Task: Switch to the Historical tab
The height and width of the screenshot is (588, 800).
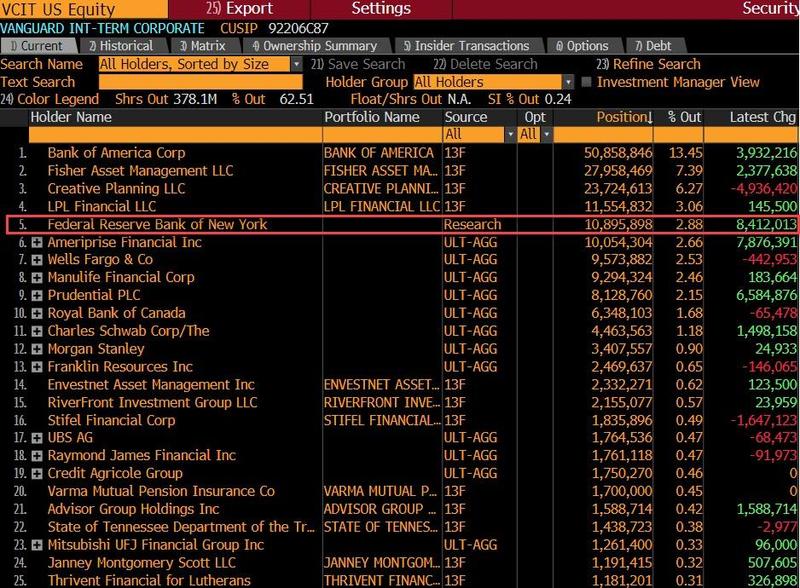Action: tap(122, 46)
